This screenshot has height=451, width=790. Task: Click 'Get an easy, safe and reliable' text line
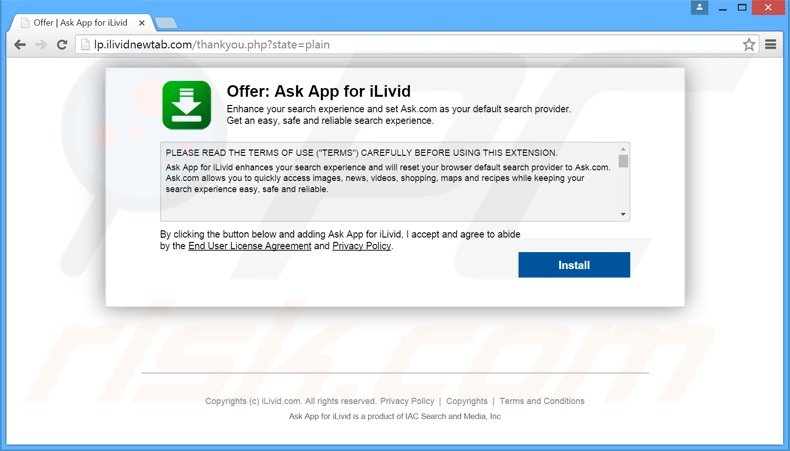coord(330,120)
